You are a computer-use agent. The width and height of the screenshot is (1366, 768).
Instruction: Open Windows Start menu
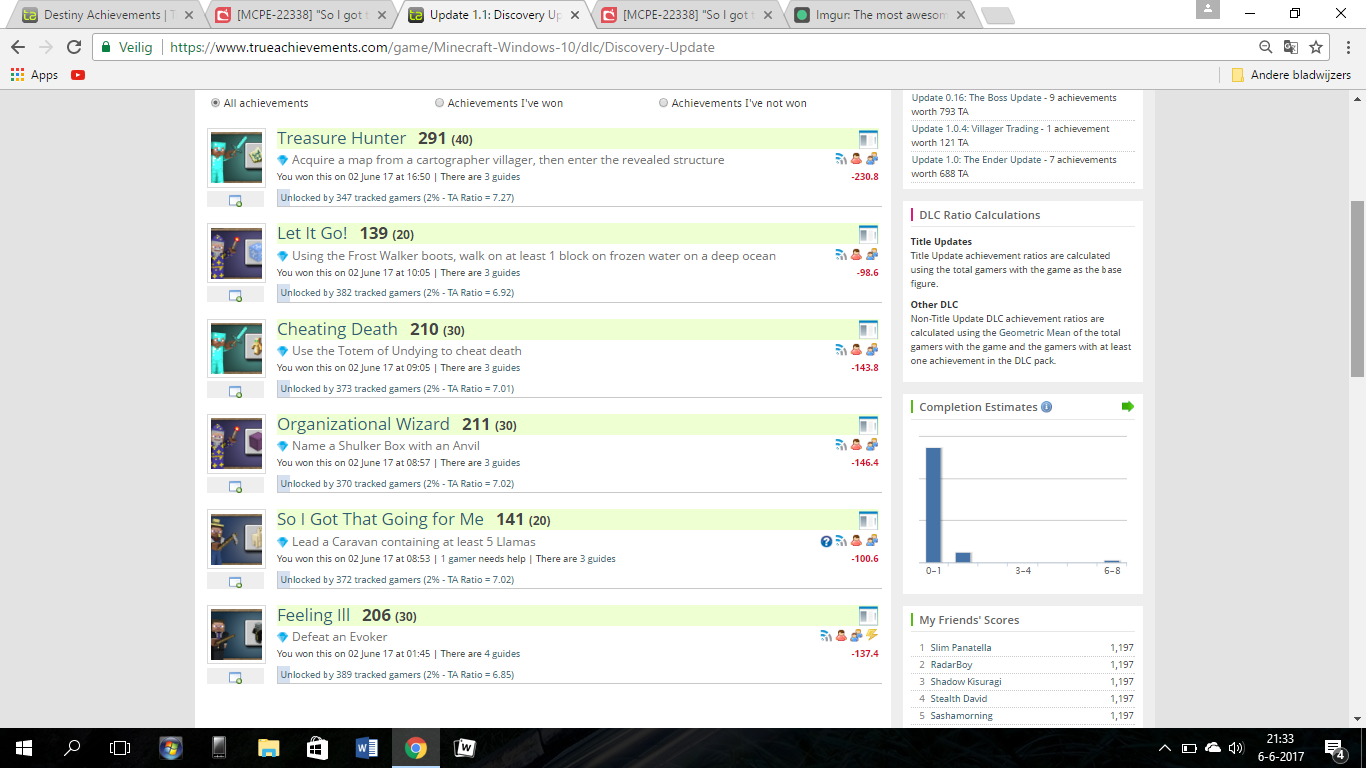coord(23,747)
